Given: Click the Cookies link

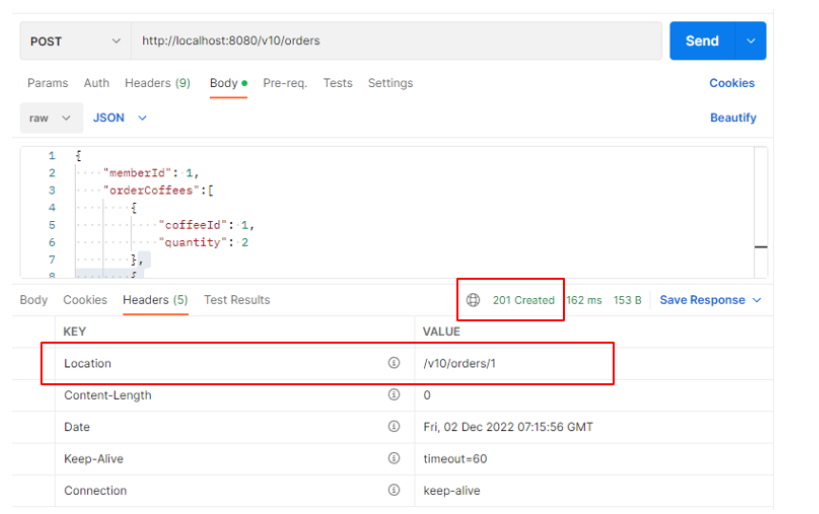Looking at the screenshot, I should click(x=732, y=83).
